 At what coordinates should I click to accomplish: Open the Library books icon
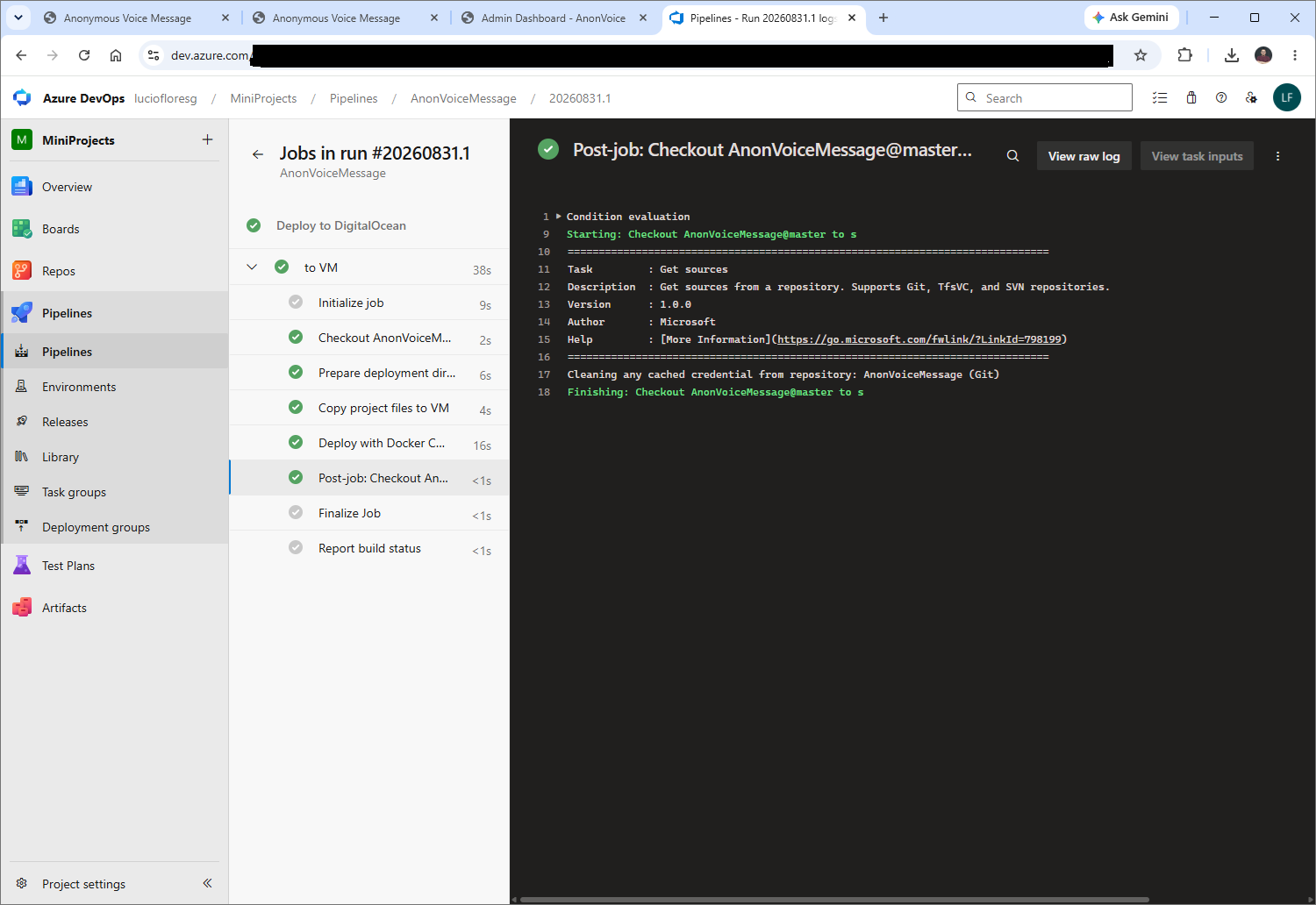(22, 456)
